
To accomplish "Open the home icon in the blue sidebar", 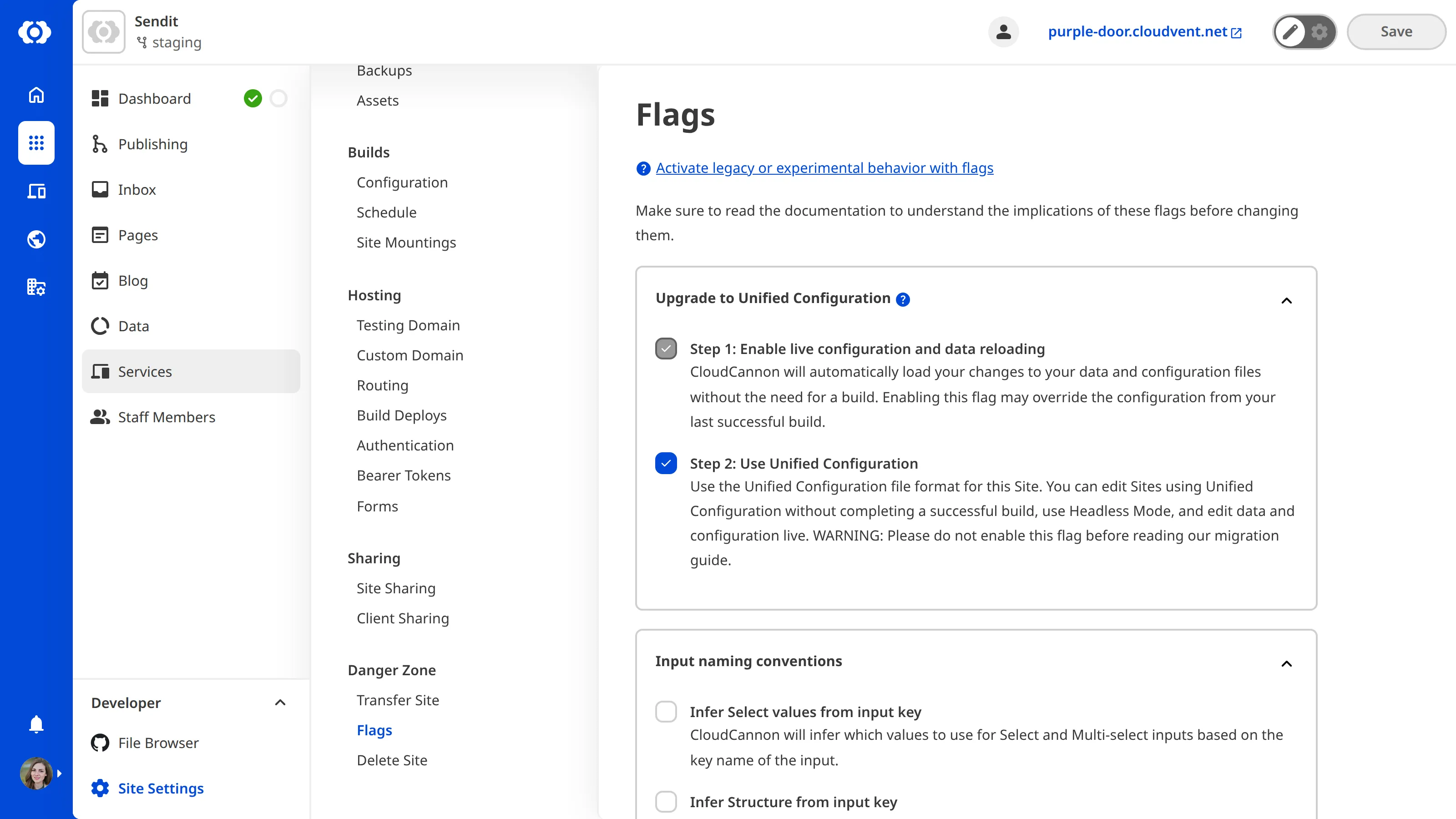I will pos(35,95).
